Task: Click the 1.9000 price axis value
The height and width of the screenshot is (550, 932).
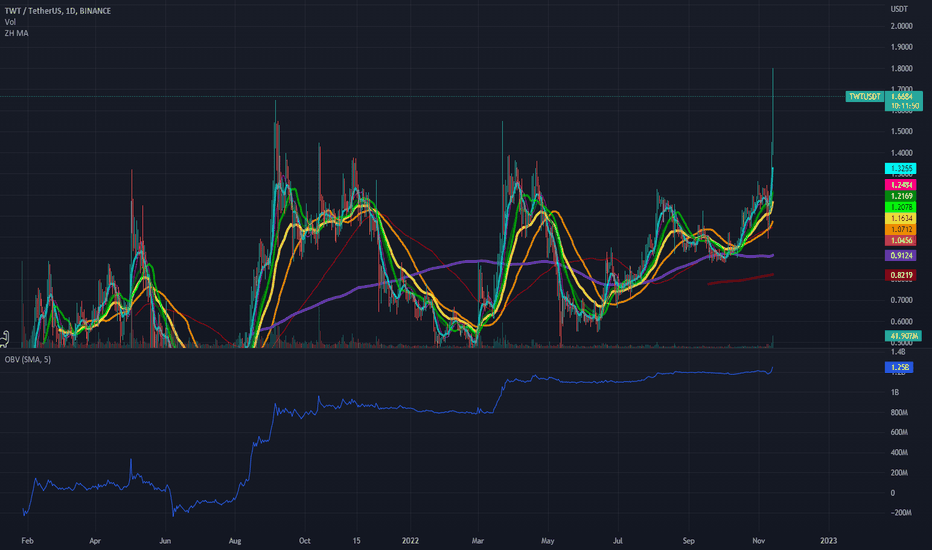Action: pos(902,48)
